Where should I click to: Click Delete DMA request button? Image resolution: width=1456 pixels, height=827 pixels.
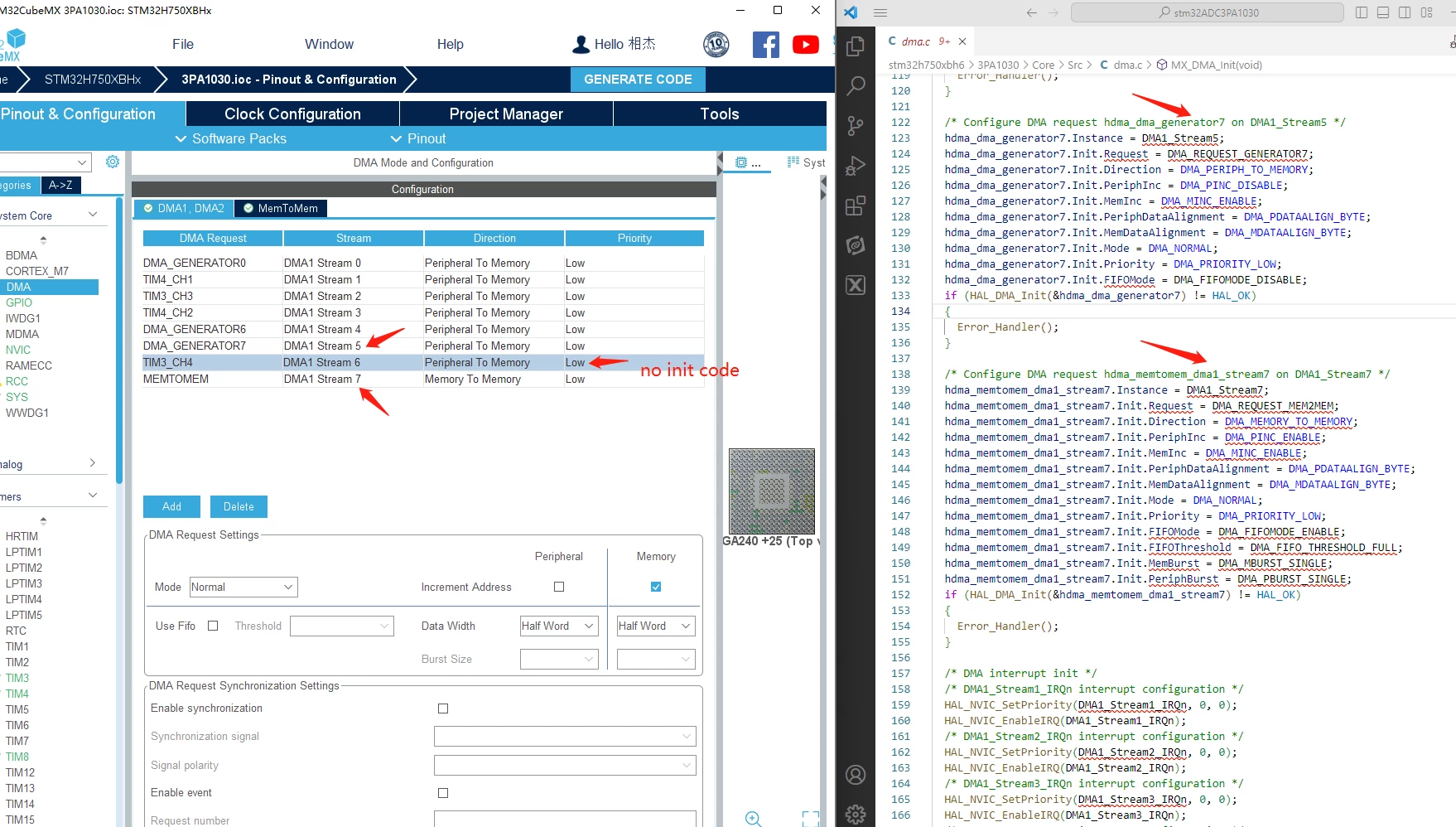point(239,506)
